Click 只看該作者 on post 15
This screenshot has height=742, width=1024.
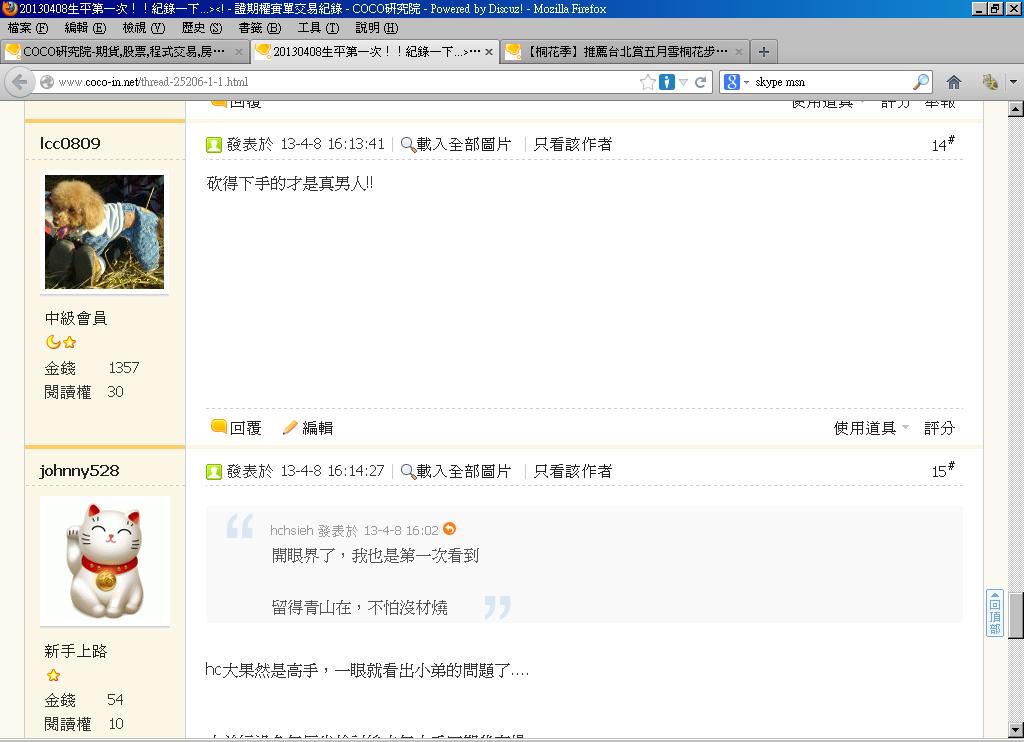573,471
